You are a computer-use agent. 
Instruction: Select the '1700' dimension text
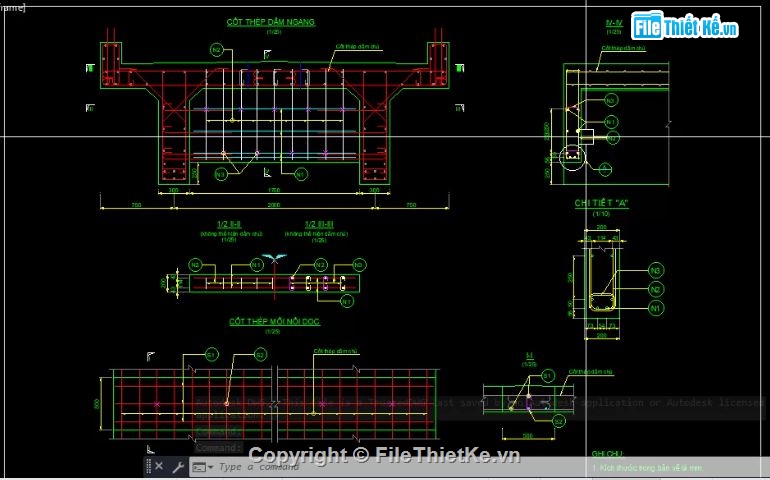274,190
